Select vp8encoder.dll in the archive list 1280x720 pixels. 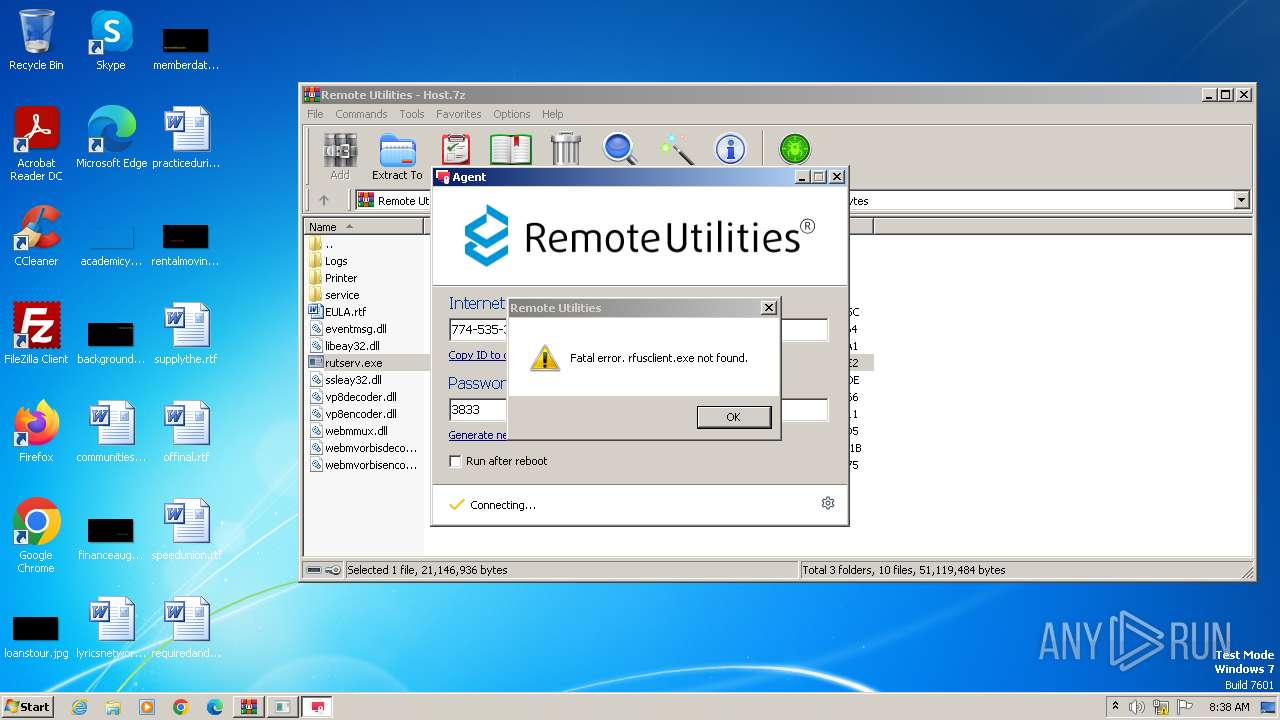click(x=360, y=414)
